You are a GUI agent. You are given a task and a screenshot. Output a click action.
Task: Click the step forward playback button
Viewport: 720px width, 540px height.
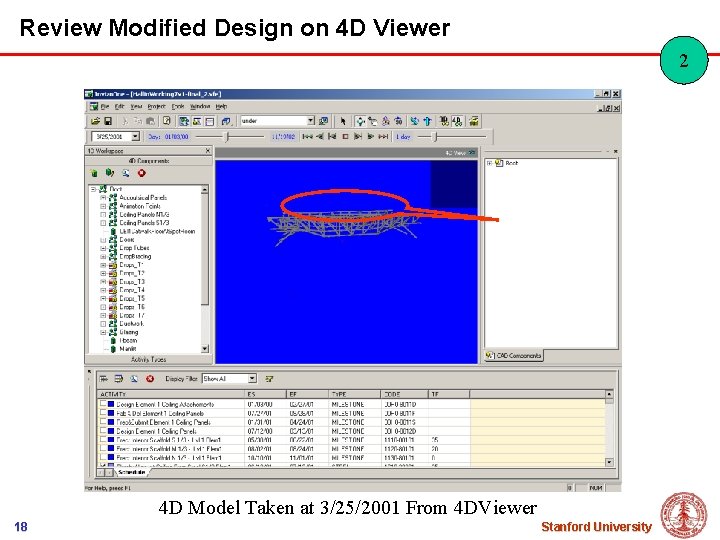358,136
